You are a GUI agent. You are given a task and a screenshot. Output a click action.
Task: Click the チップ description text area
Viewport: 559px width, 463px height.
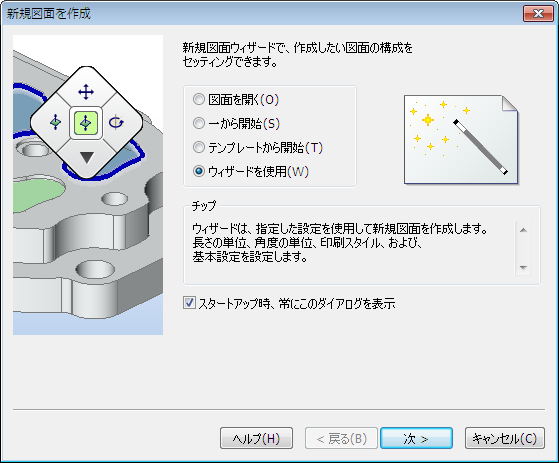click(x=349, y=246)
